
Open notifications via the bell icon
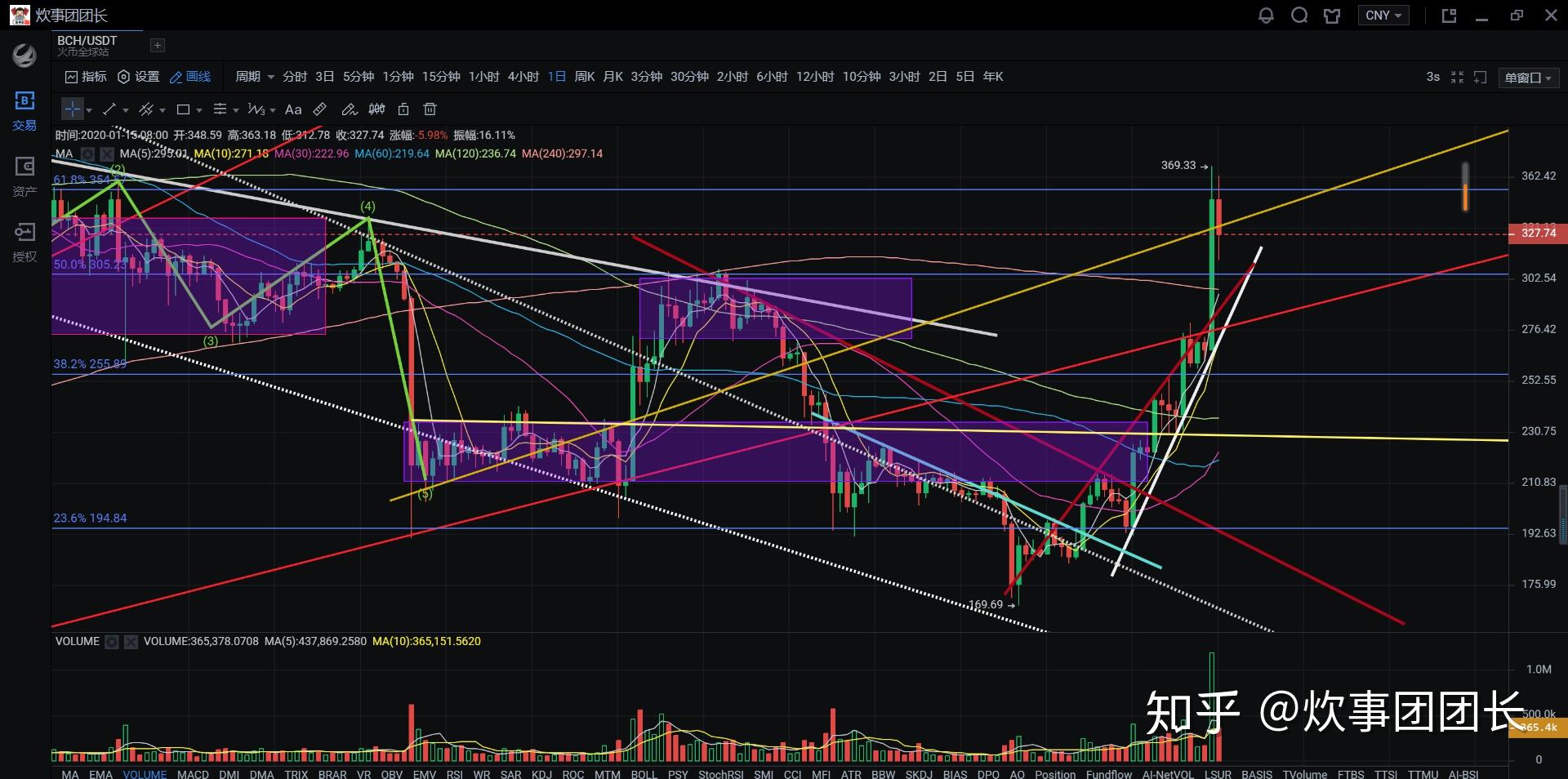click(x=1266, y=16)
